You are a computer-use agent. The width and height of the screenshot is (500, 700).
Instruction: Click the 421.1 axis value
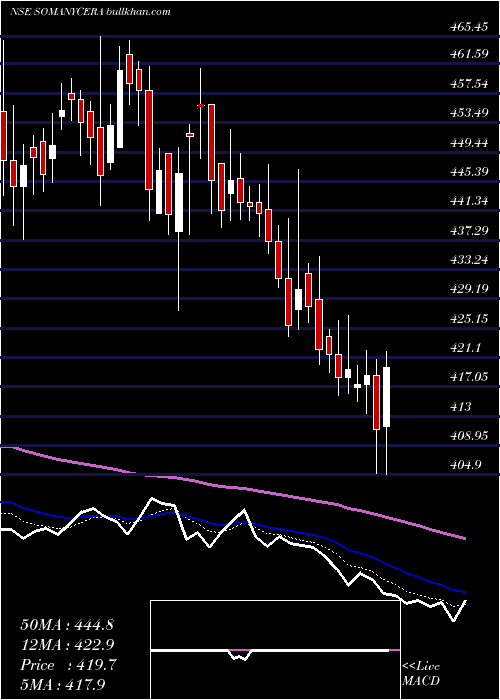coord(466,348)
